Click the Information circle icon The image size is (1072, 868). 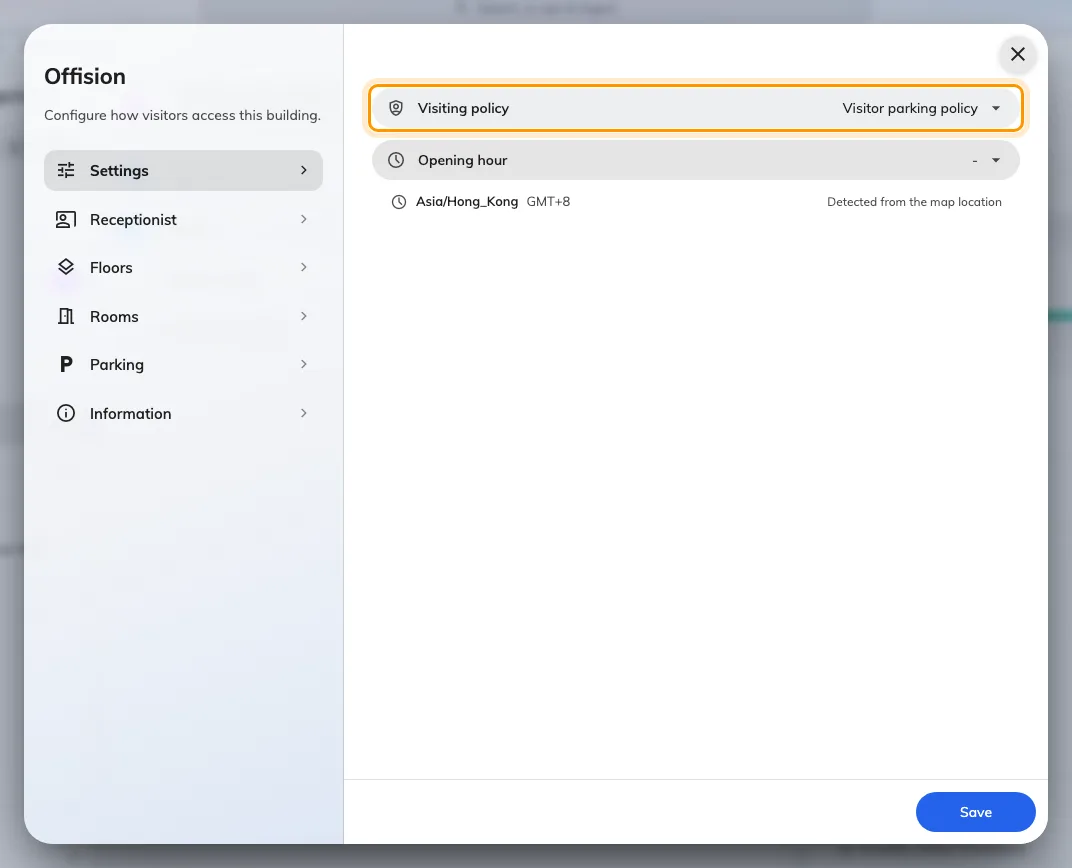[x=66, y=413]
